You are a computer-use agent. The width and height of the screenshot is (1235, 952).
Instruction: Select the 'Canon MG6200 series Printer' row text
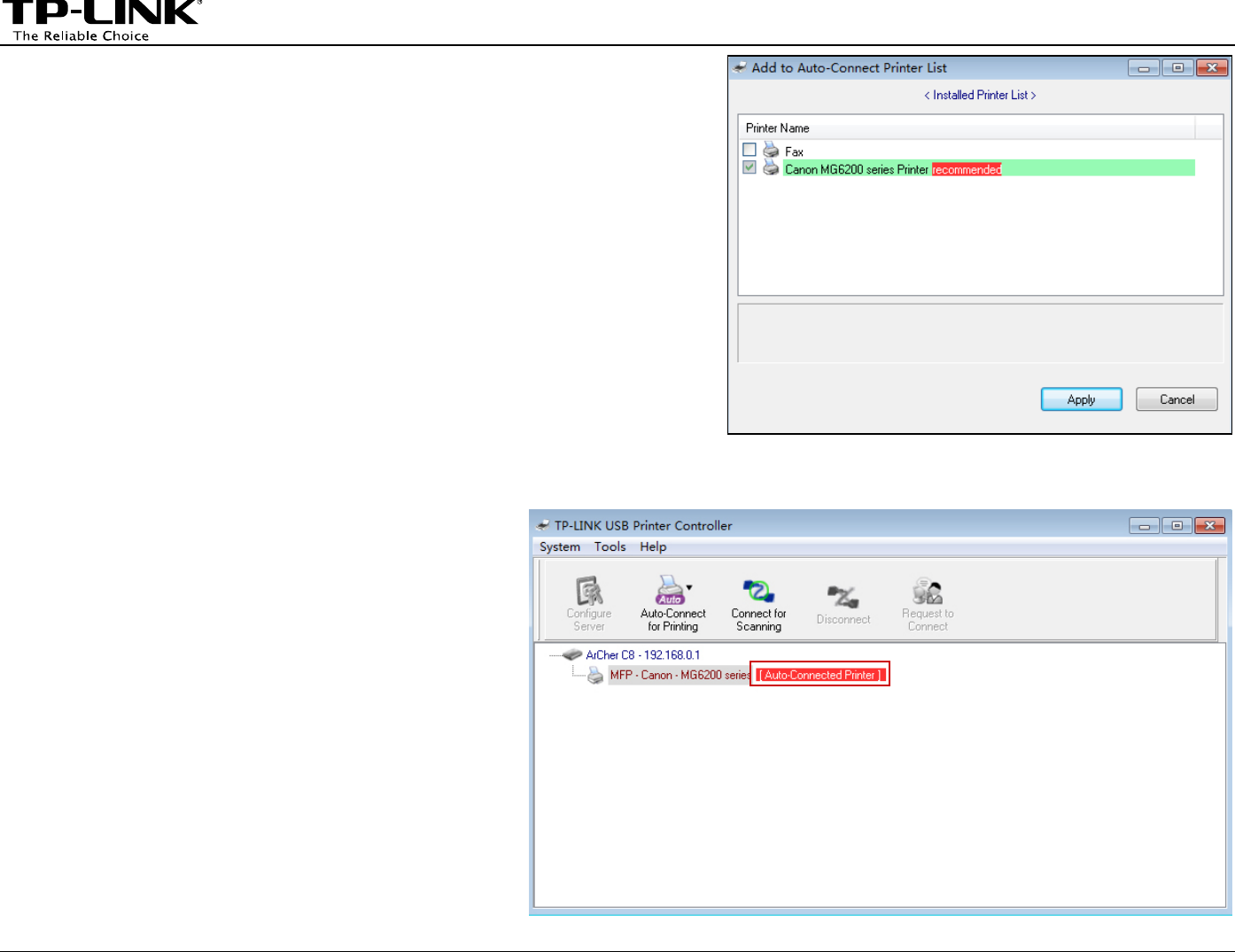(857, 169)
